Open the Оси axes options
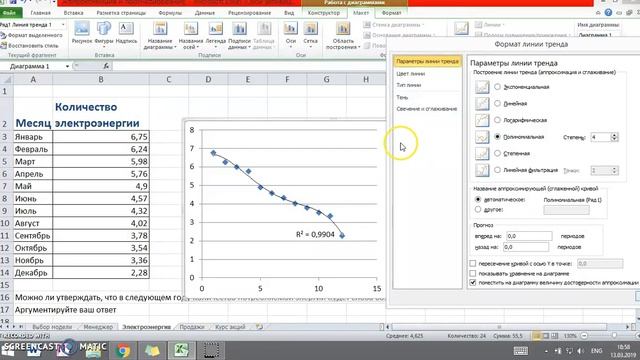 [291, 36]
